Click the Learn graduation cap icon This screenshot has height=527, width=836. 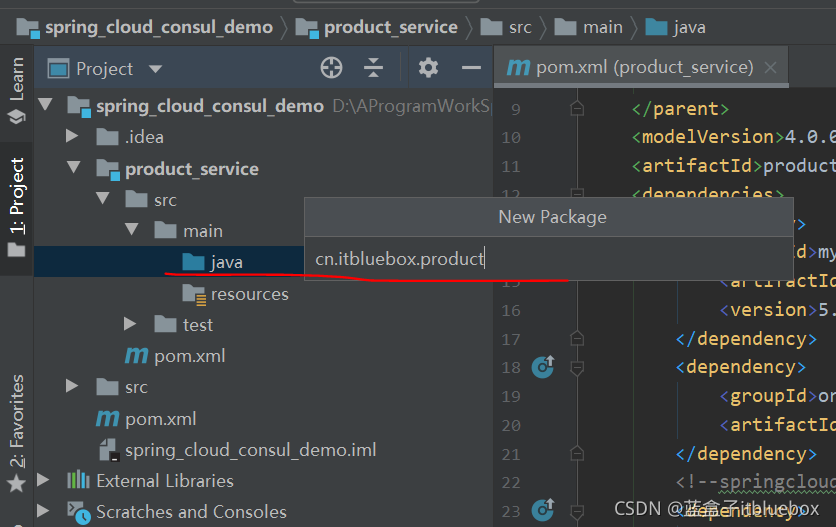(x=17, y=116)
